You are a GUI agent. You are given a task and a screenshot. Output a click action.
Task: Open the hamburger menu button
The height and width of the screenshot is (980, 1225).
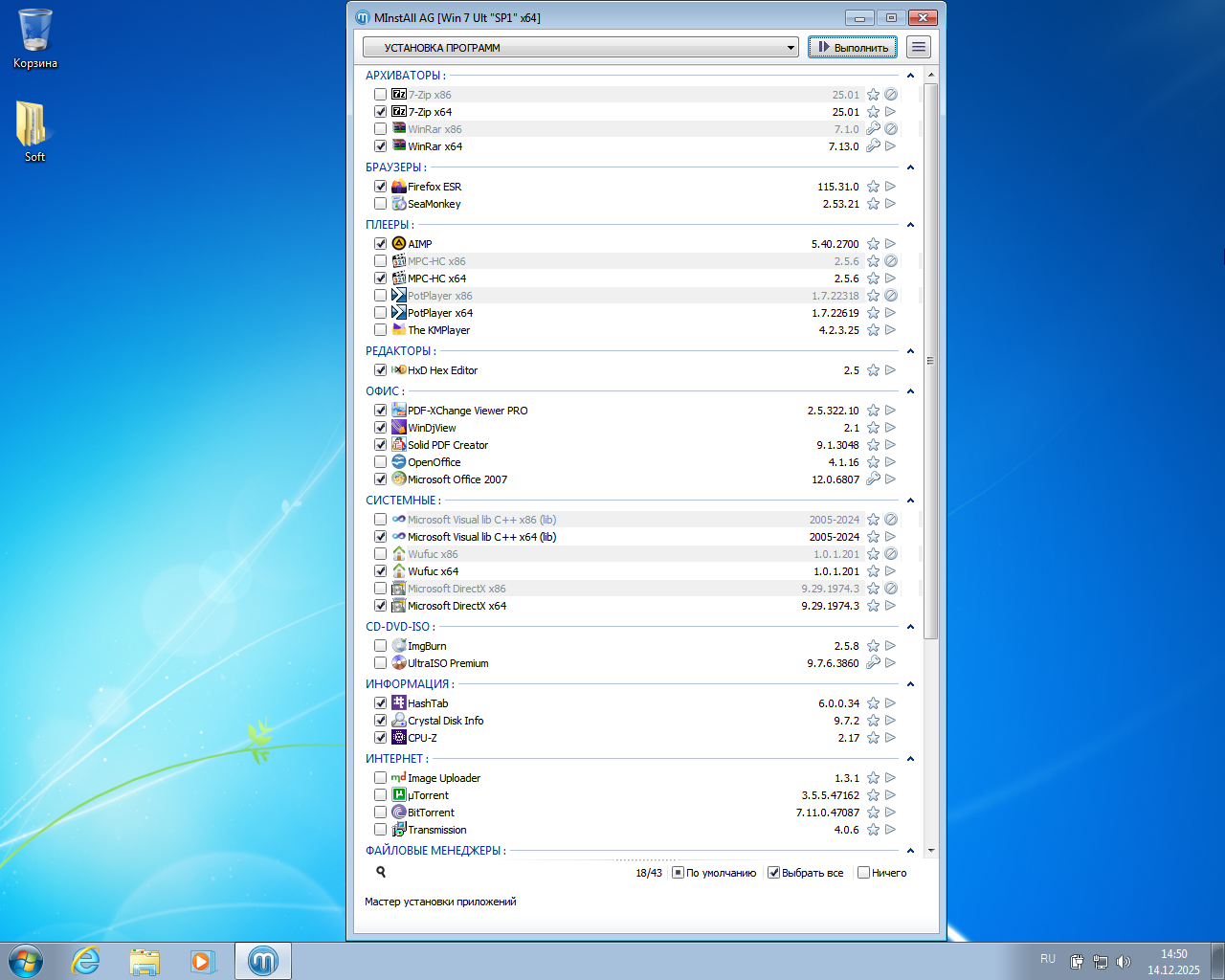click(x=919, y=47)
